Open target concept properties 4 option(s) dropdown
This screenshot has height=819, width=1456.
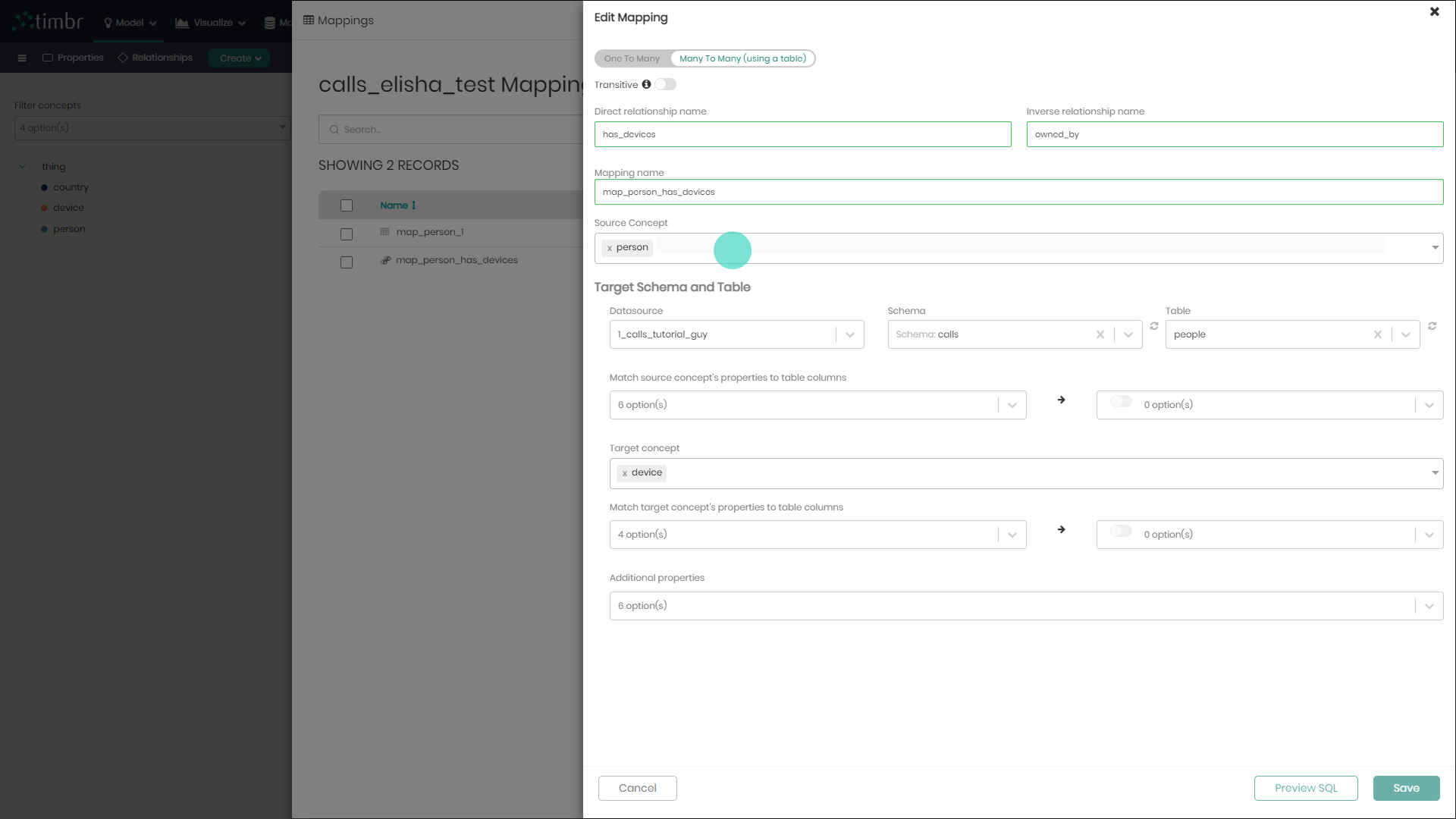point(817,535)
